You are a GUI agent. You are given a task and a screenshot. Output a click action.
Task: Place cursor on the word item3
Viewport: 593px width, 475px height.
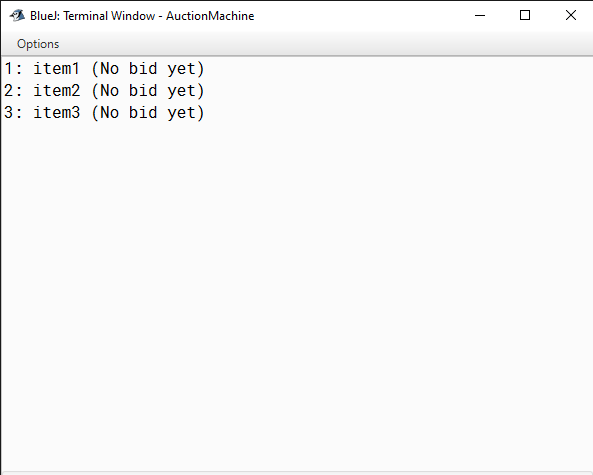coord(57,113)
